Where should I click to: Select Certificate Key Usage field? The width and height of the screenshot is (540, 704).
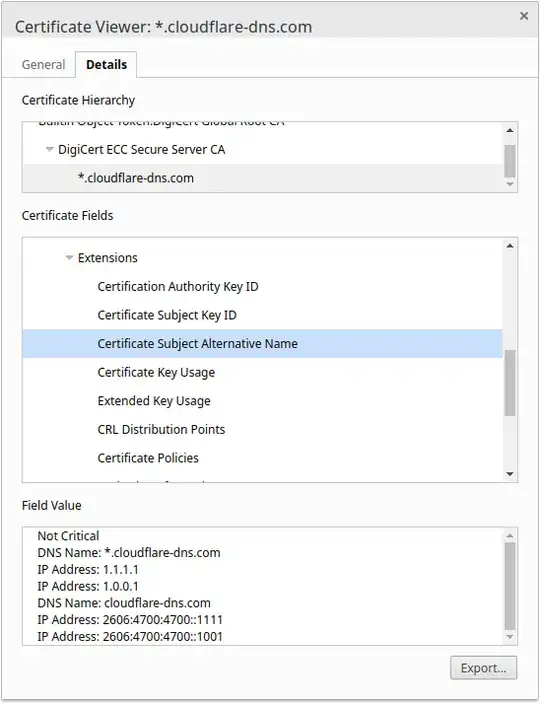pyautogui.click(x=263, y=372)
